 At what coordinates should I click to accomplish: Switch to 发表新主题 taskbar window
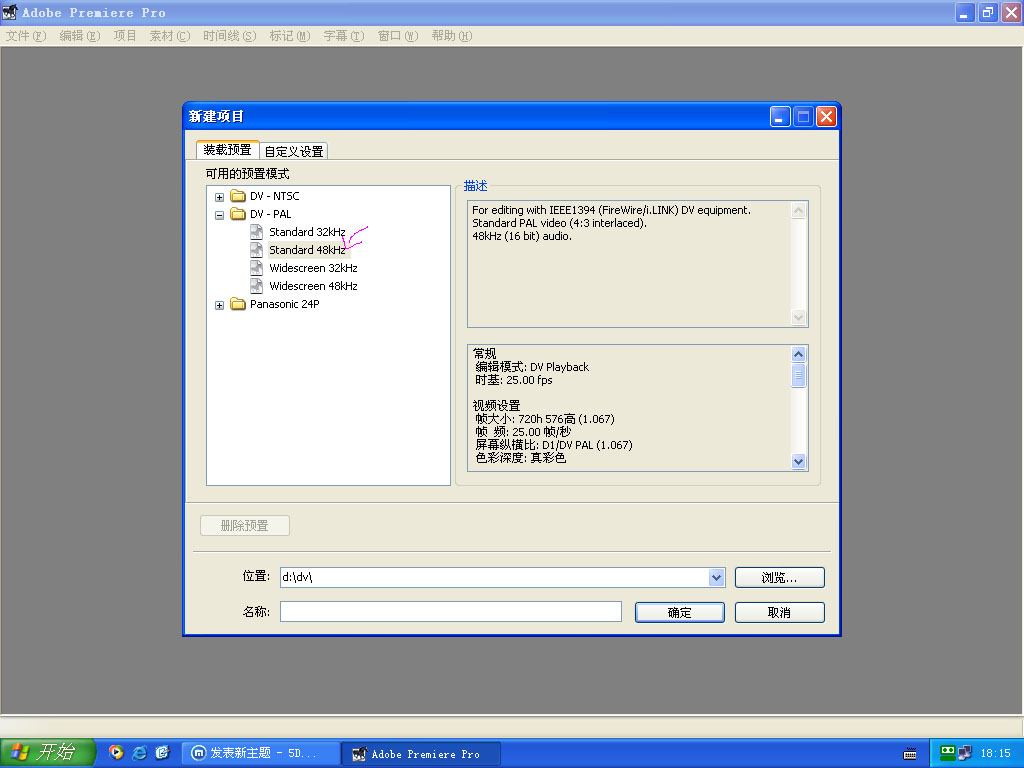point(261,753)
